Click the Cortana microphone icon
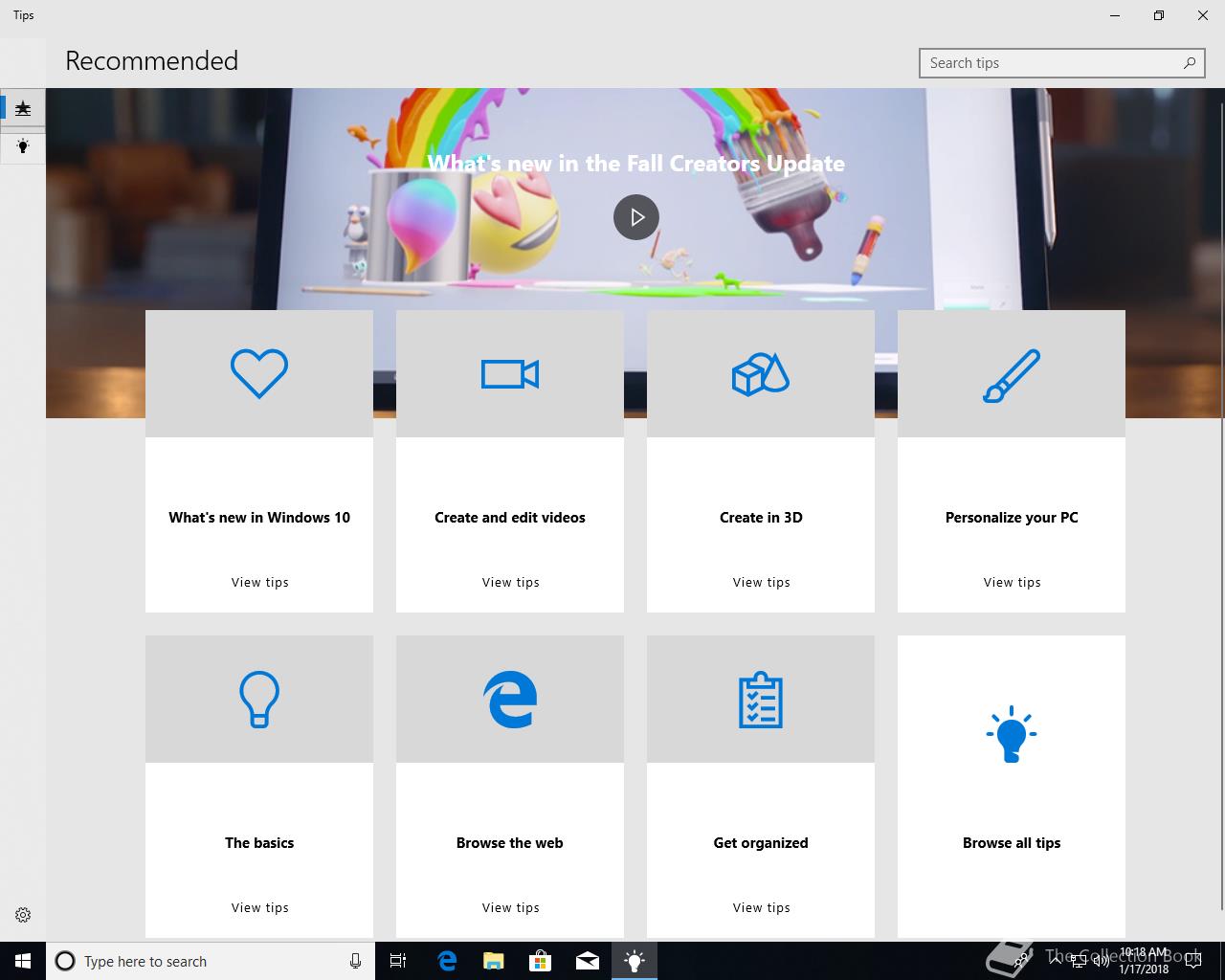This screenshot has width=1225, height=980. [x=355, y=961]
